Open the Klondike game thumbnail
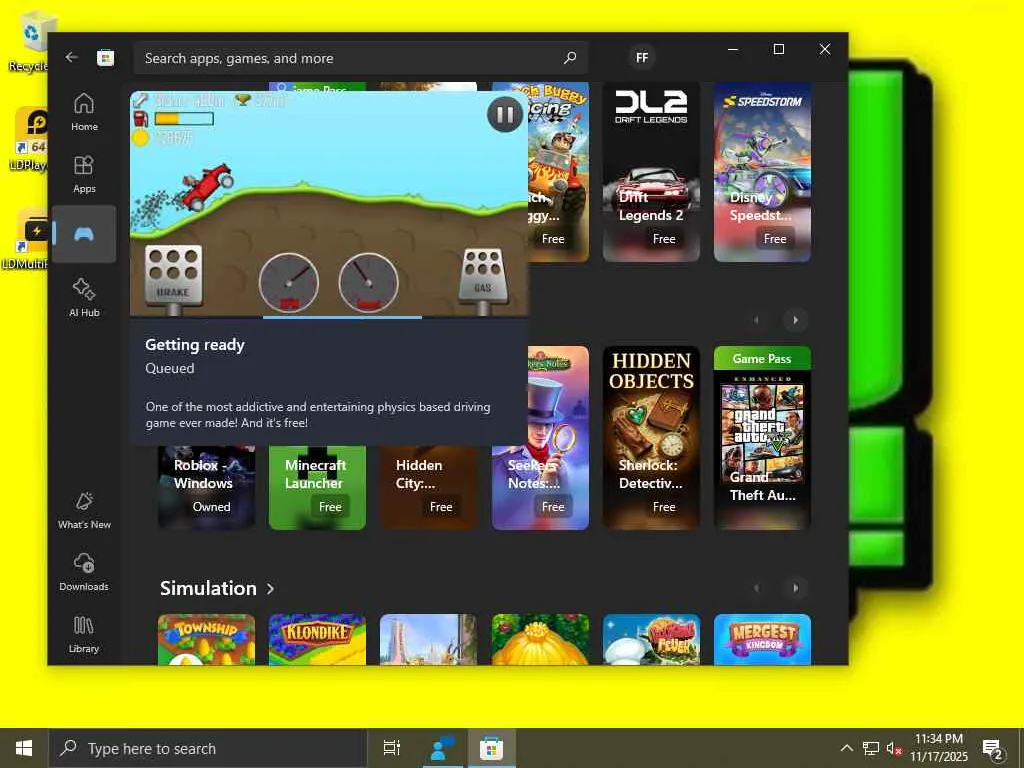Viewport: 1024px width, 768px height. 317,639
